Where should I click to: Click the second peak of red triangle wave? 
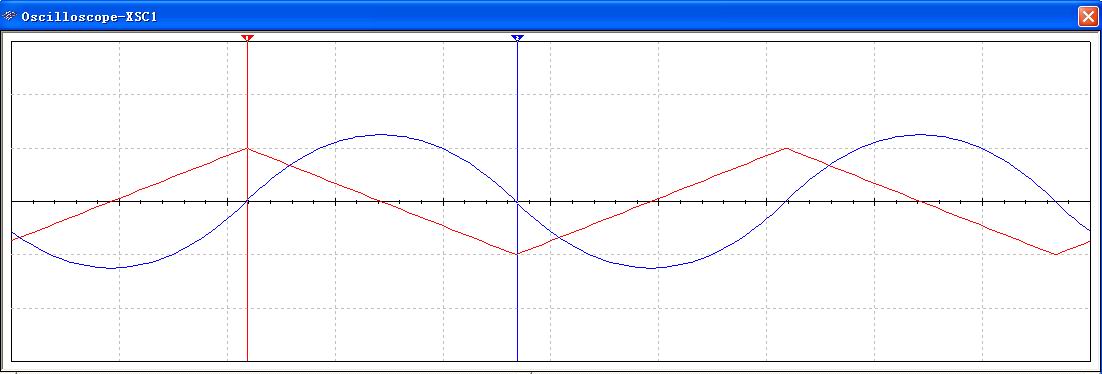786,148
